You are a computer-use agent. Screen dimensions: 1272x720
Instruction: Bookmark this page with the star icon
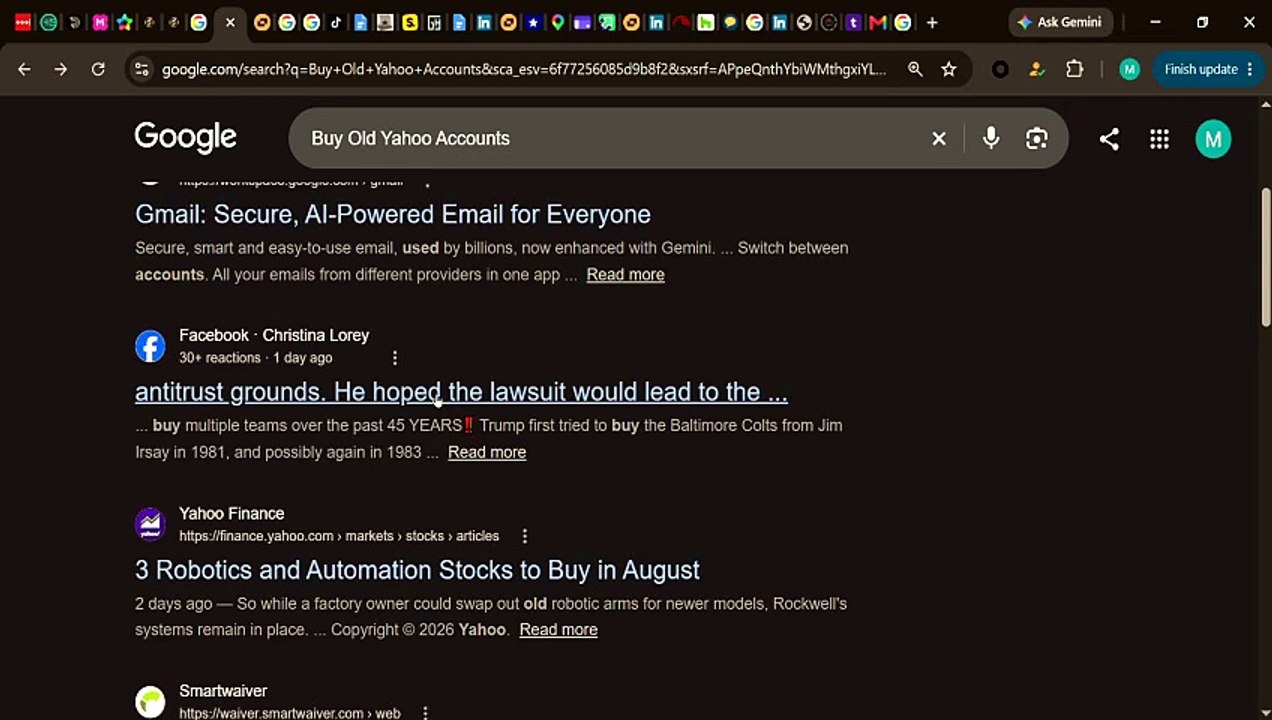949,69
